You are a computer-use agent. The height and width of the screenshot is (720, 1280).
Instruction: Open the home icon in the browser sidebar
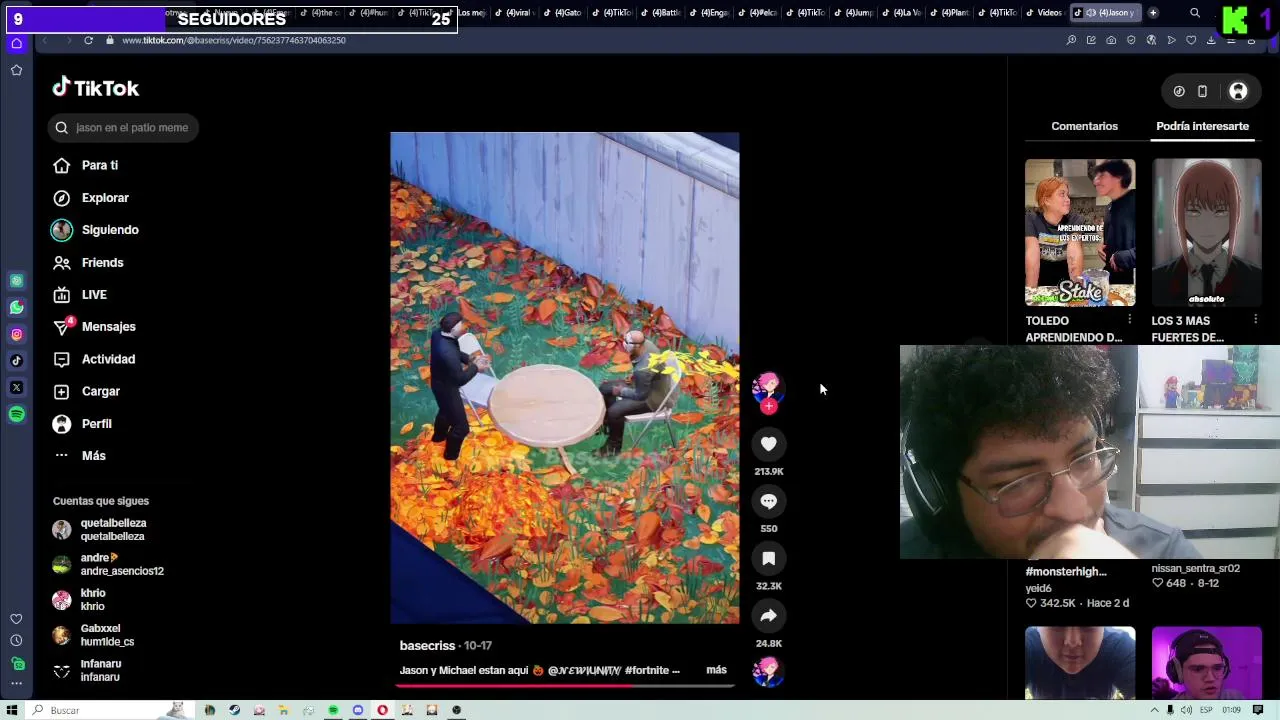(16, 43)
